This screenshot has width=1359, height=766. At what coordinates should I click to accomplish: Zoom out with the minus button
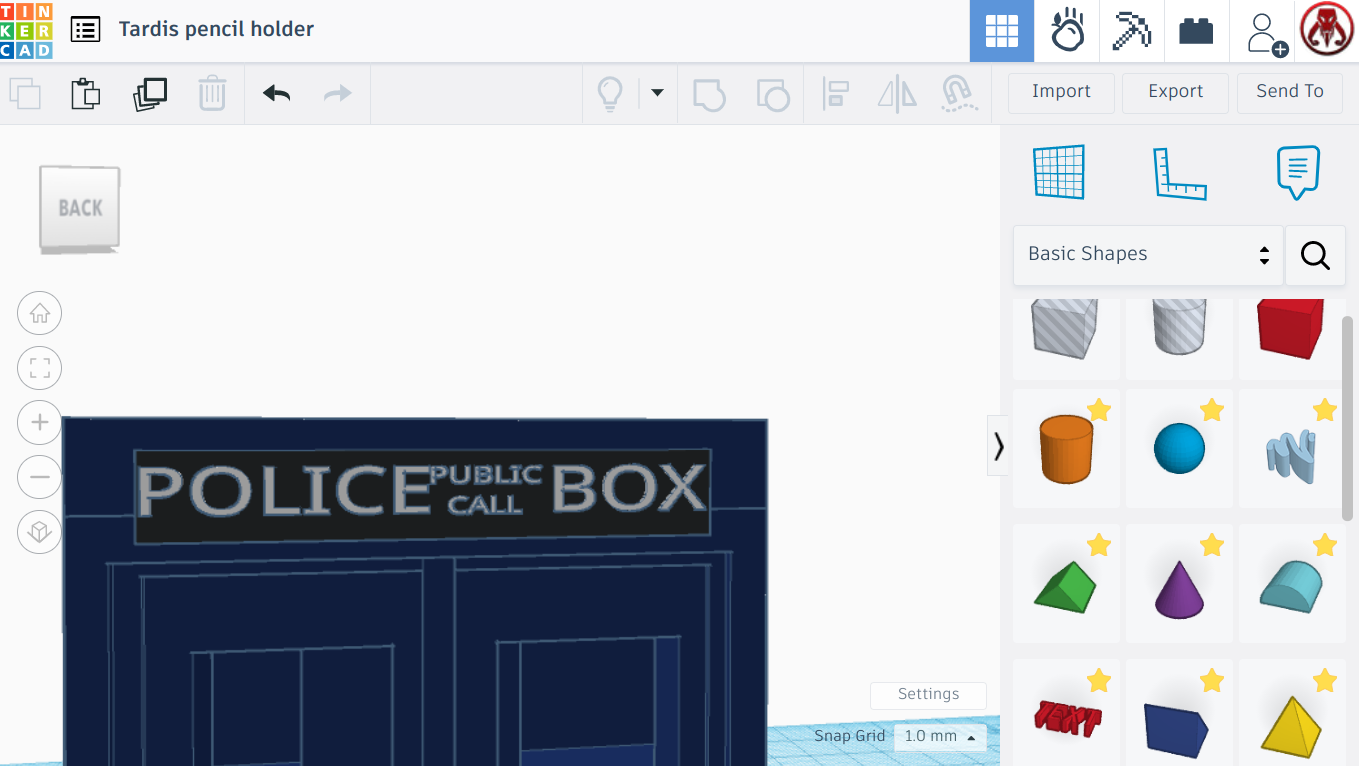pyautogui.click(x=40, y=477)
